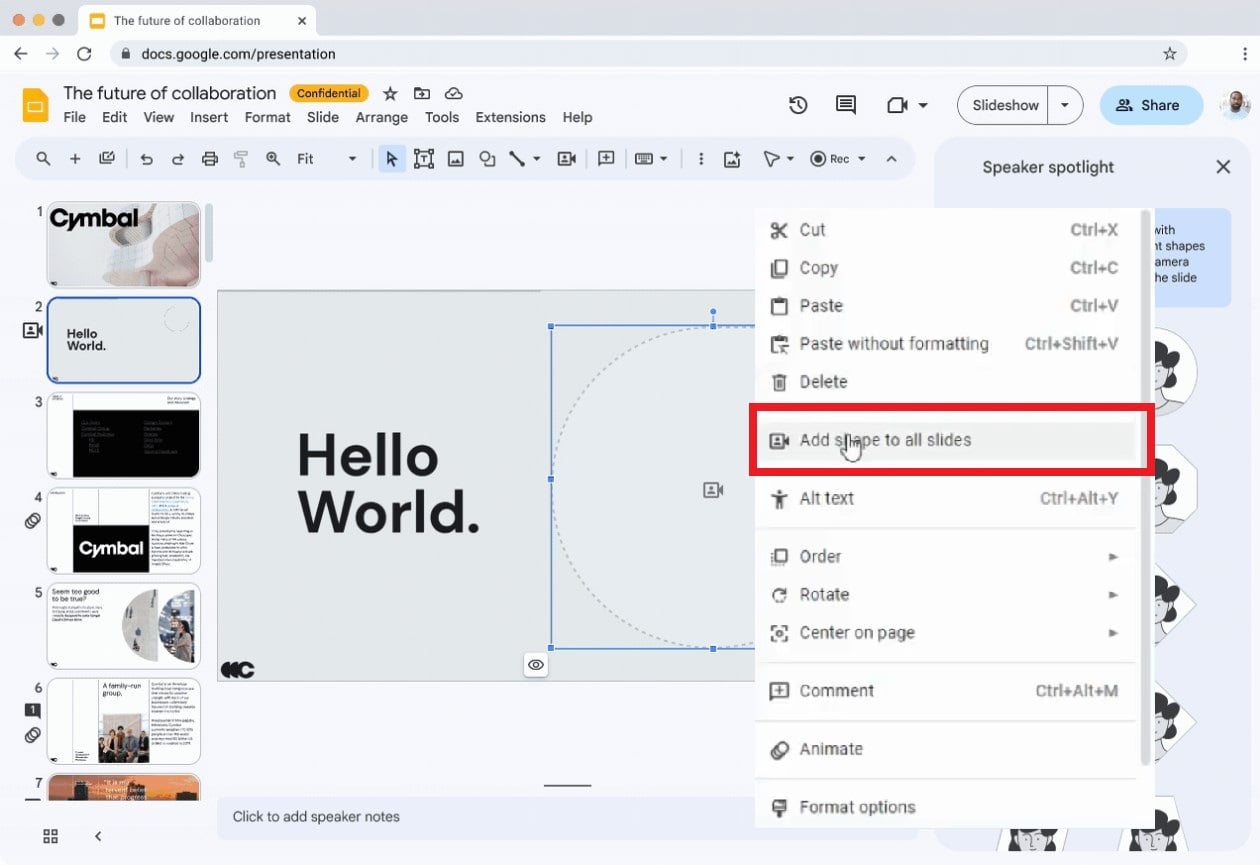Click Animate in the context menu
This screenshot has height=865, width=1260.
tap(946, 749)
